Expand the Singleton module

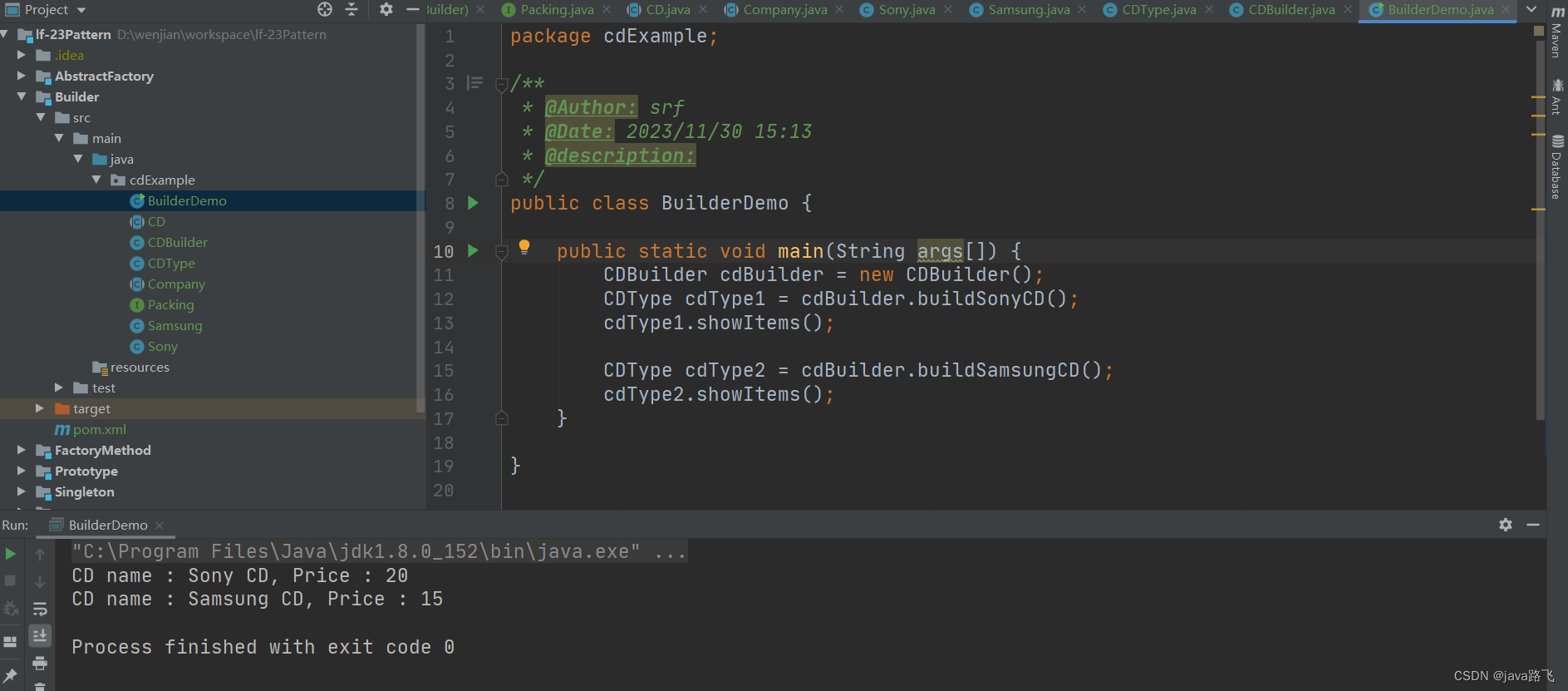[x=22, y=491]
